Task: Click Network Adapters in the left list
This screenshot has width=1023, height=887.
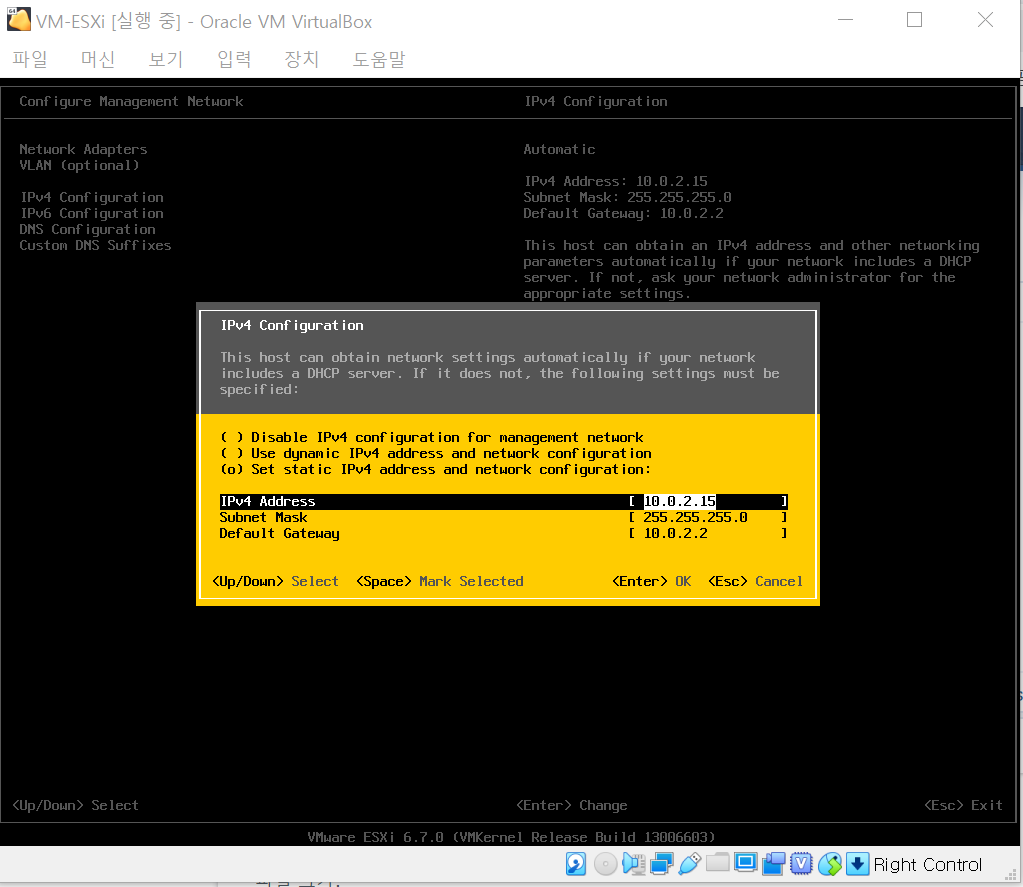Action: (84, 149)
